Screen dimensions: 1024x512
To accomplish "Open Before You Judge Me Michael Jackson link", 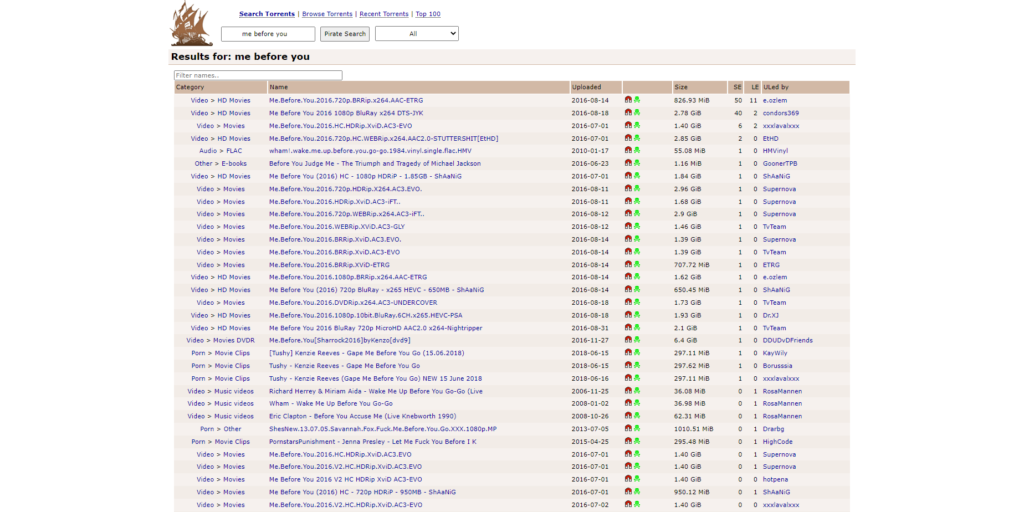I will pyautogui.click(x=375, y=163).
